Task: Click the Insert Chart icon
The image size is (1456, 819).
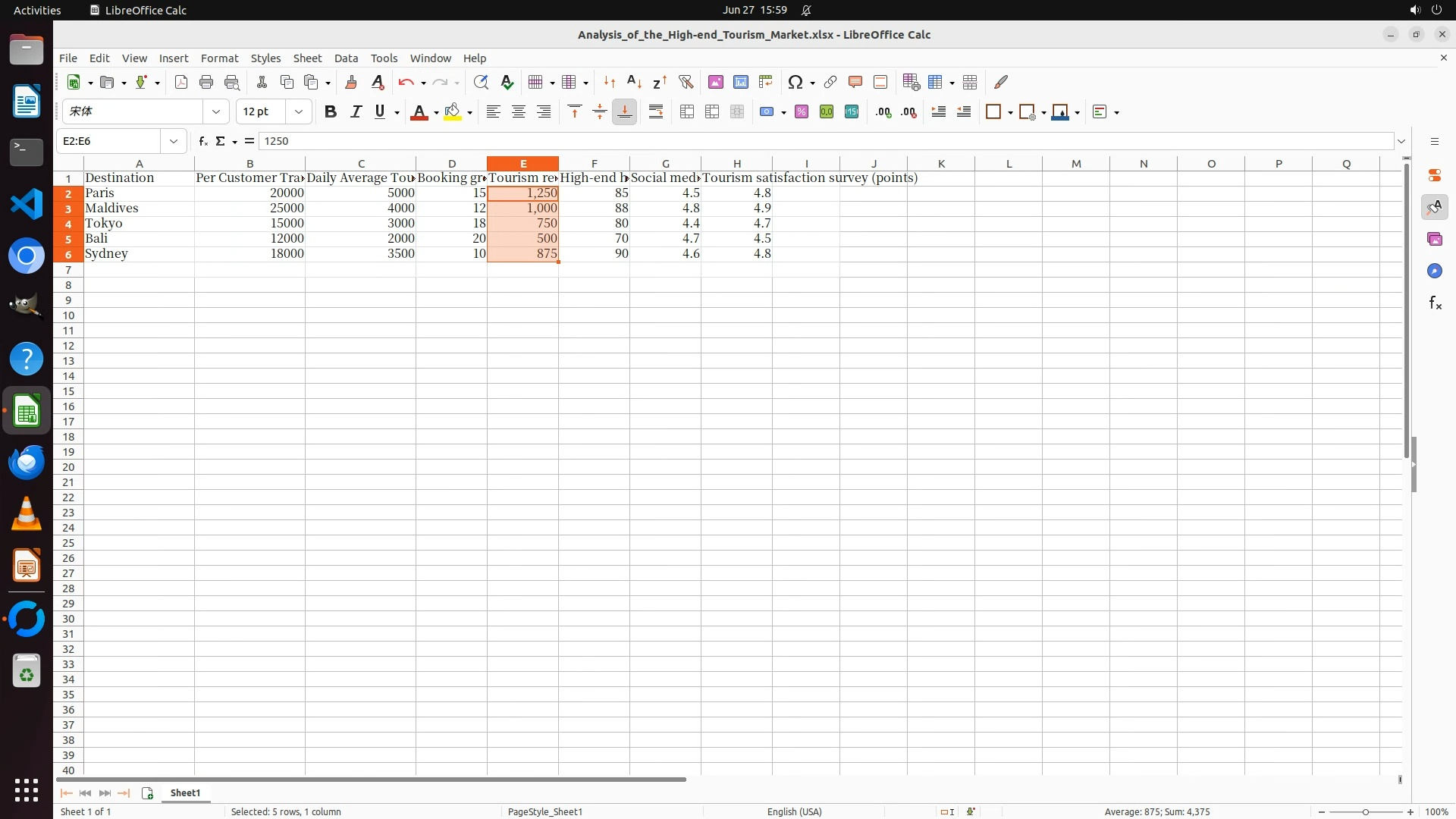Action: click(741, 82)
